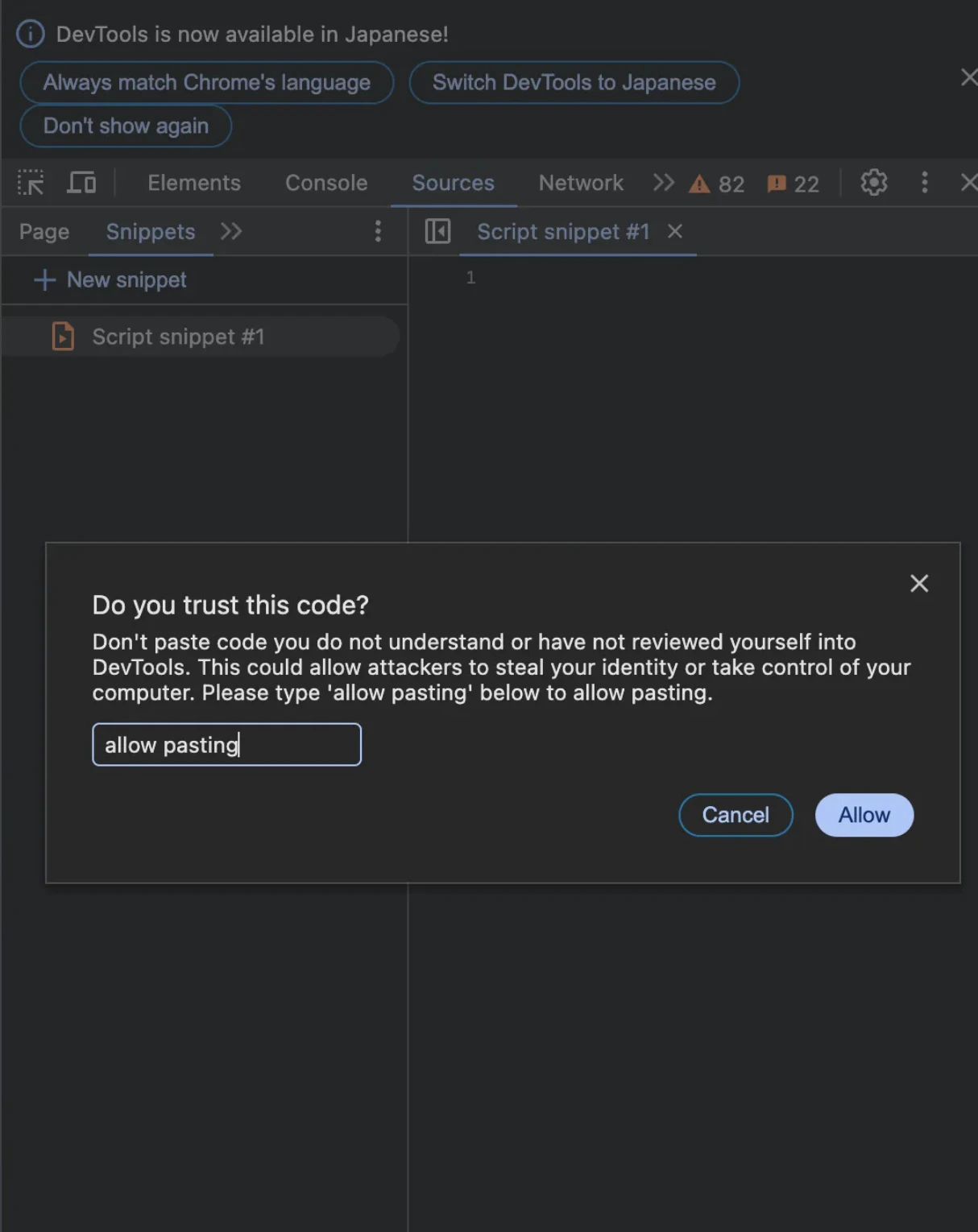Select Script snippet #1 in the list
Image resolution: width=978 pixels, height=1232 pixels.
[x=200, y=337]
